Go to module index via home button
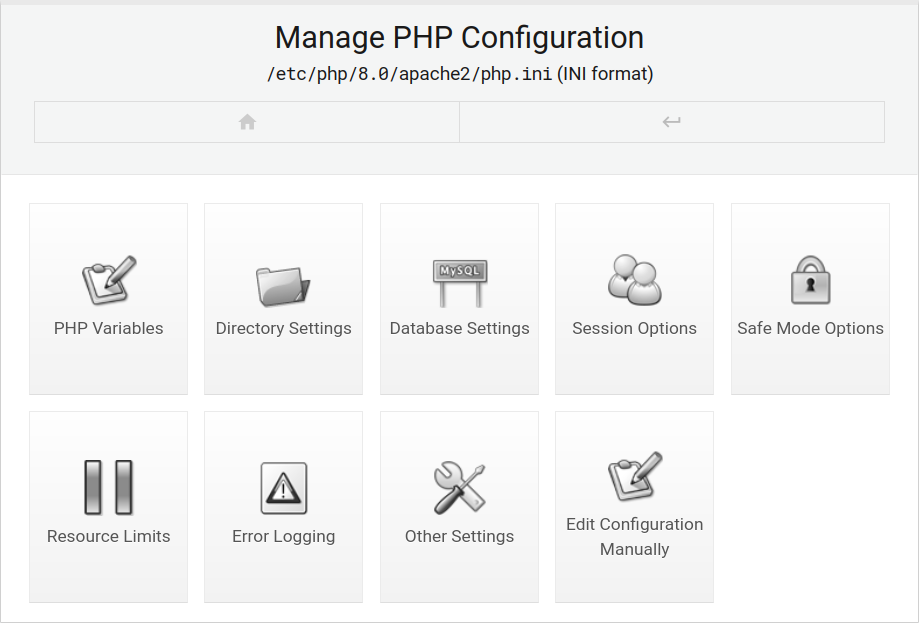 [x=247, y=122]
